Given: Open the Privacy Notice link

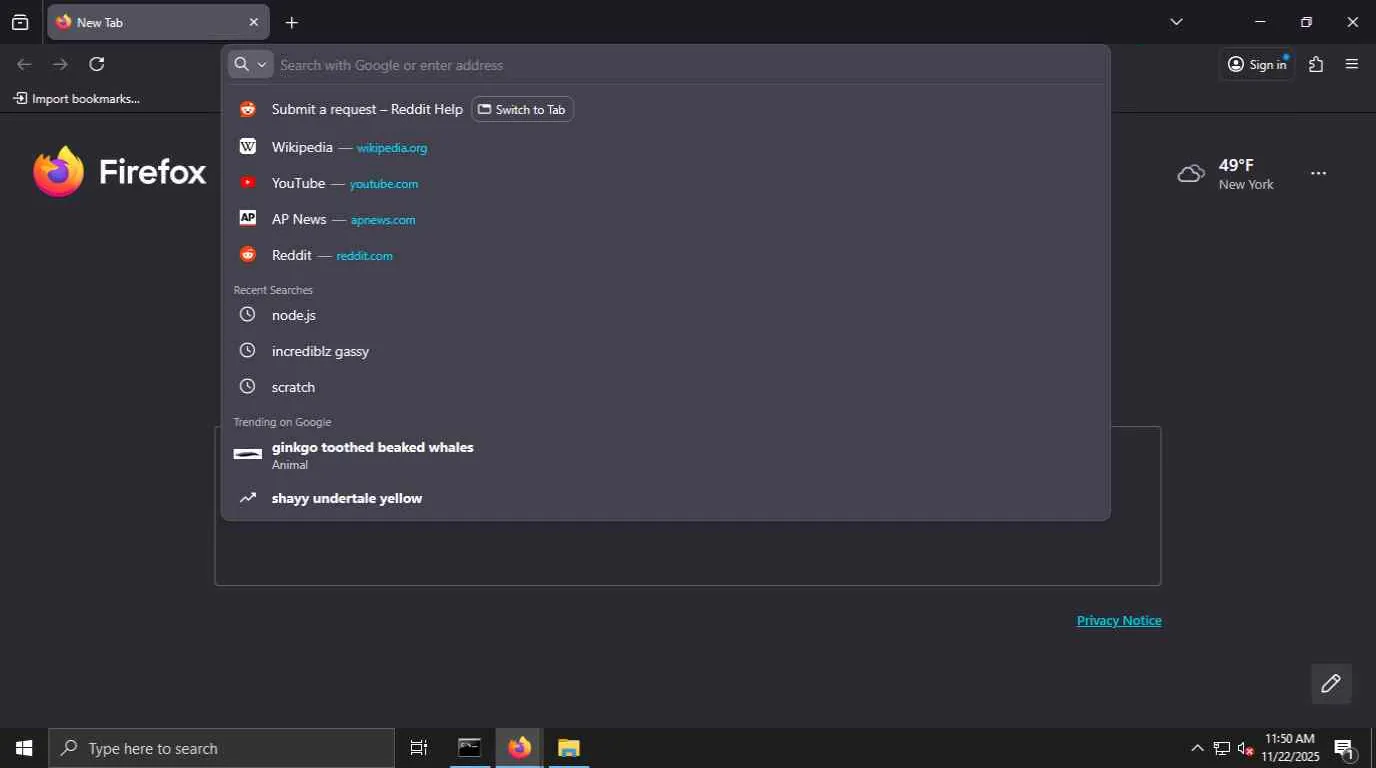Looking at the screenshot, I should pos(1119,621).
